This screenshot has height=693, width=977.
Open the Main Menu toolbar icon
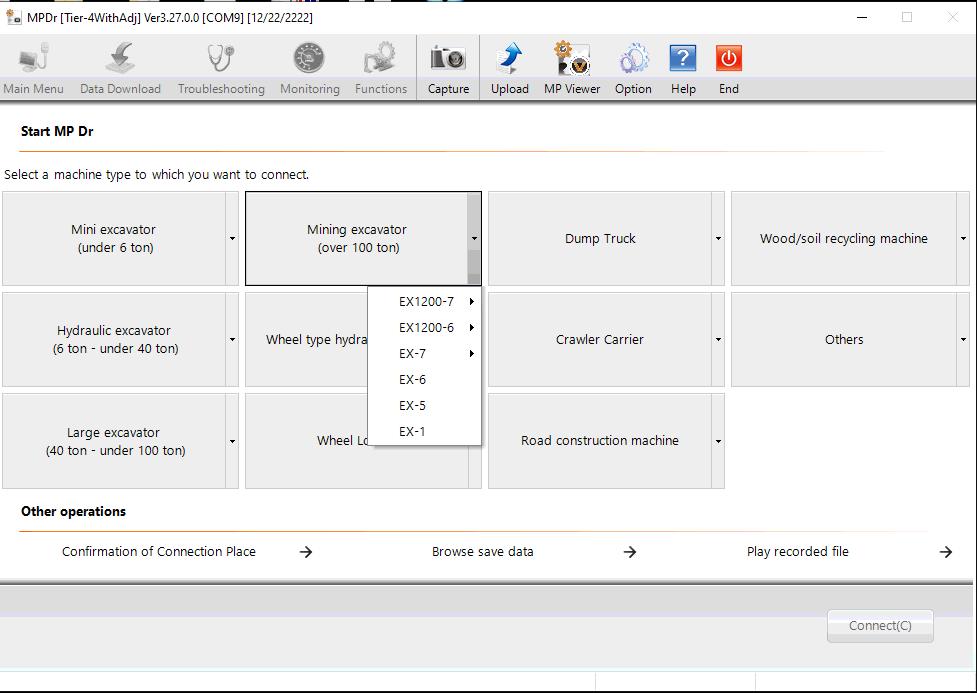click(x=33, y=65)
